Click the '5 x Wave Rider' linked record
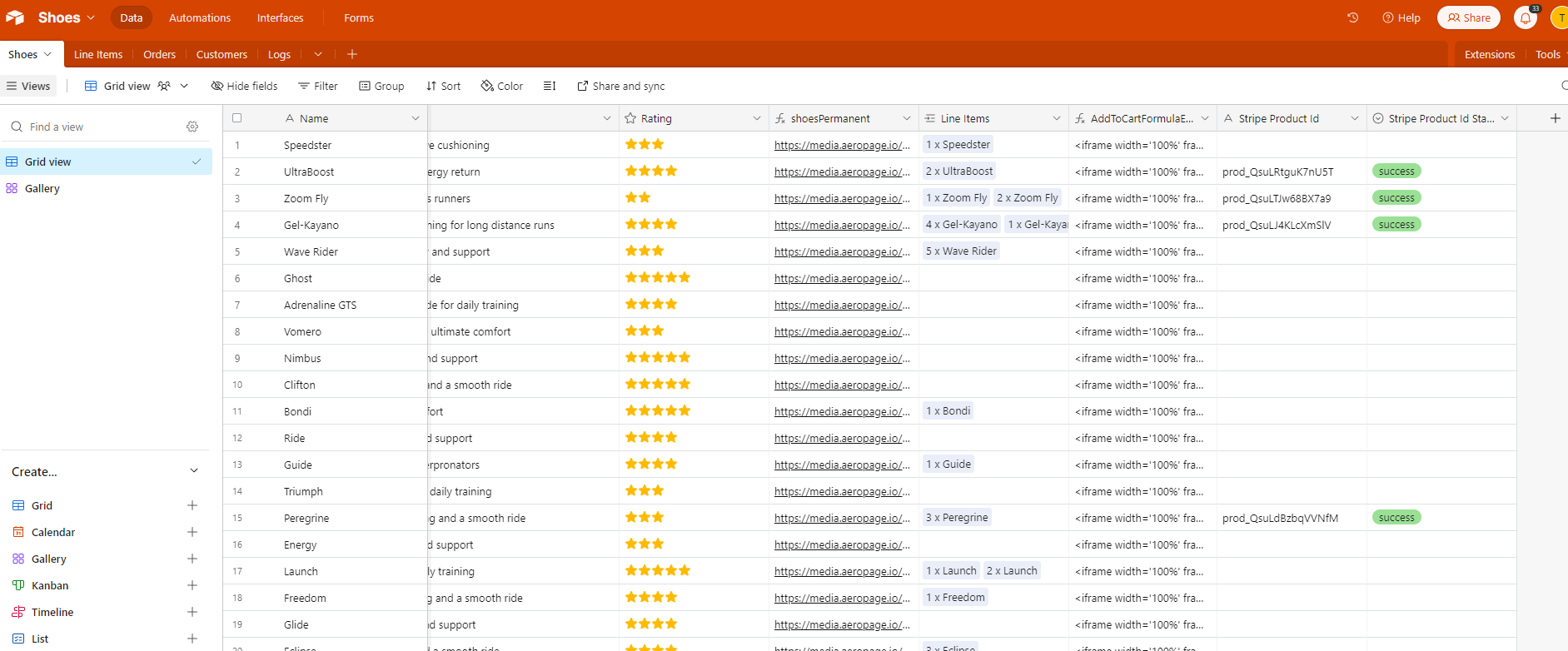The height and width of the screenshot is (651, 1568). (961, 251)
